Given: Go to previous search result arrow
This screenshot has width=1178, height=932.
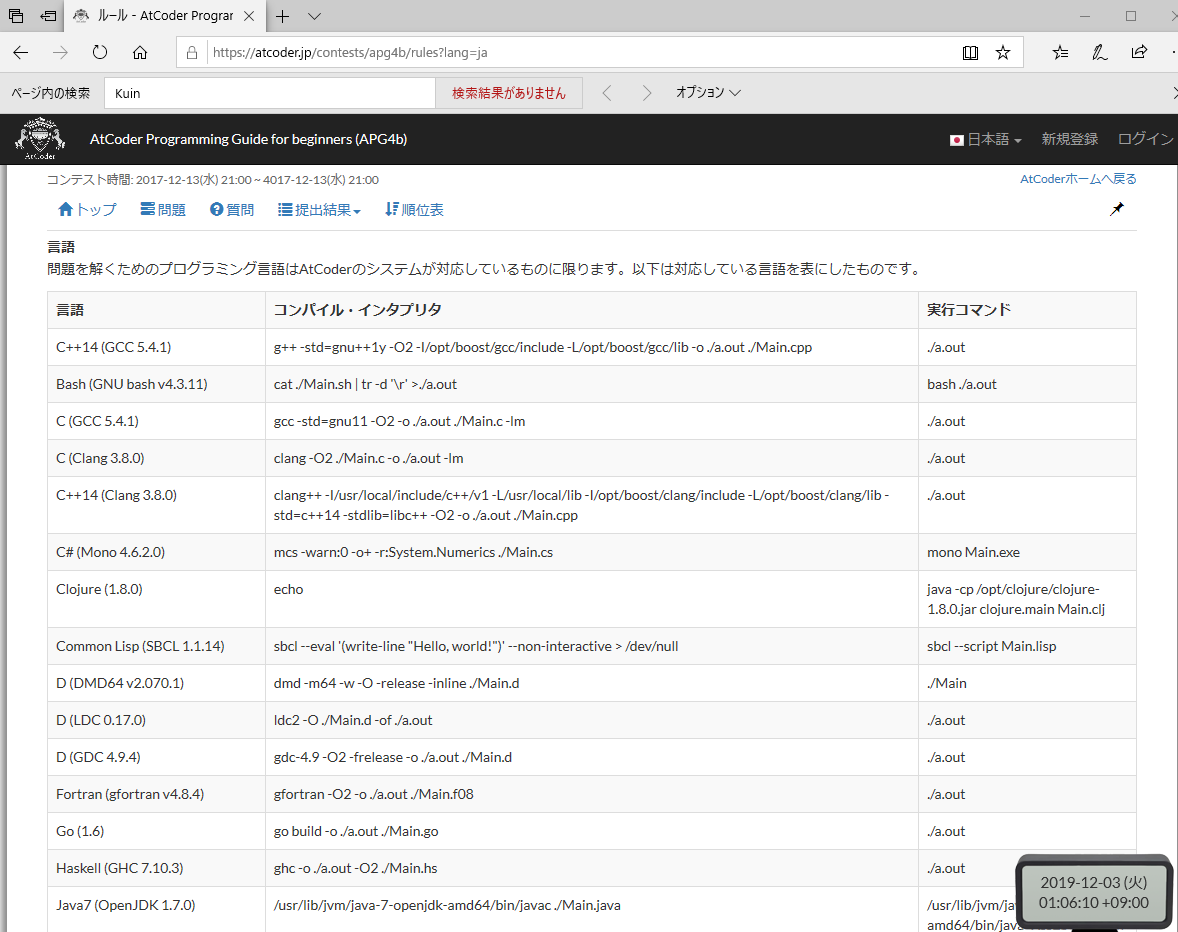Looking at the screenshot, I should (x=607, y=93).
